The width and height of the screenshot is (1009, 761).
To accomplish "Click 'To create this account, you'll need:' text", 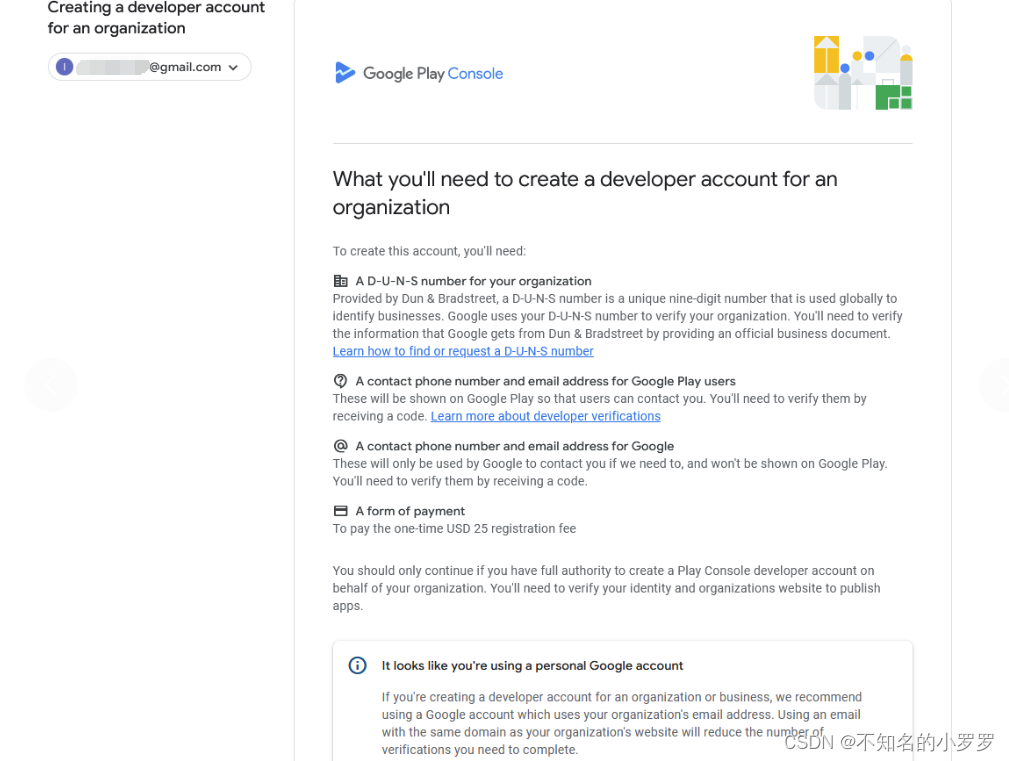I will 429,251.
